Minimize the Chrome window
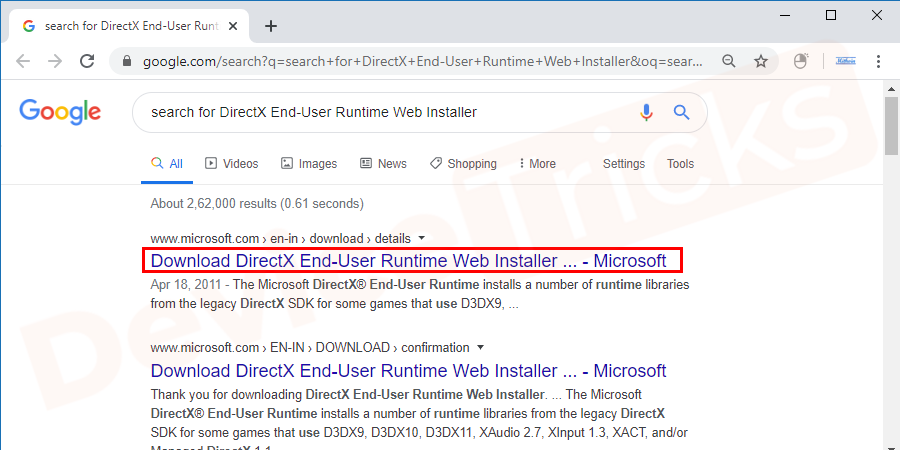Screen dimensions: 900x450 (785, 15)
